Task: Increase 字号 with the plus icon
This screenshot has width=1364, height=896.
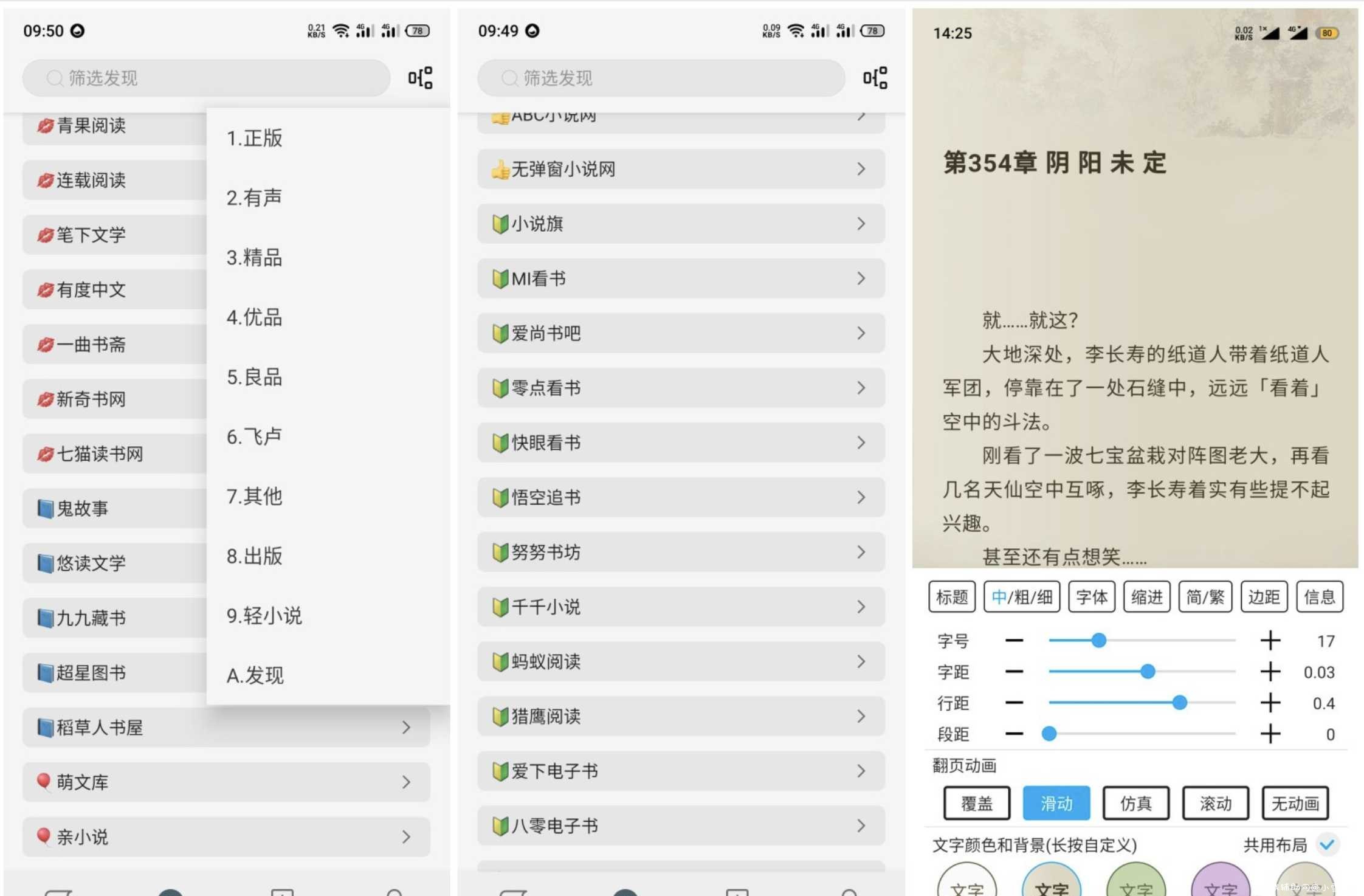Action: 1270,640
